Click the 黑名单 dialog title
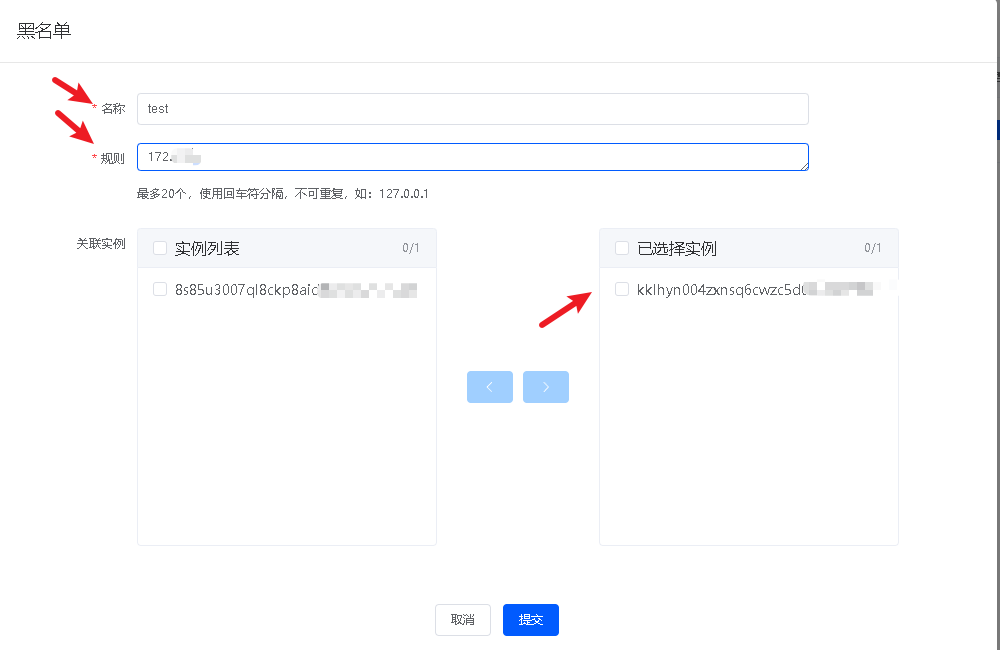 coord(44,31)
